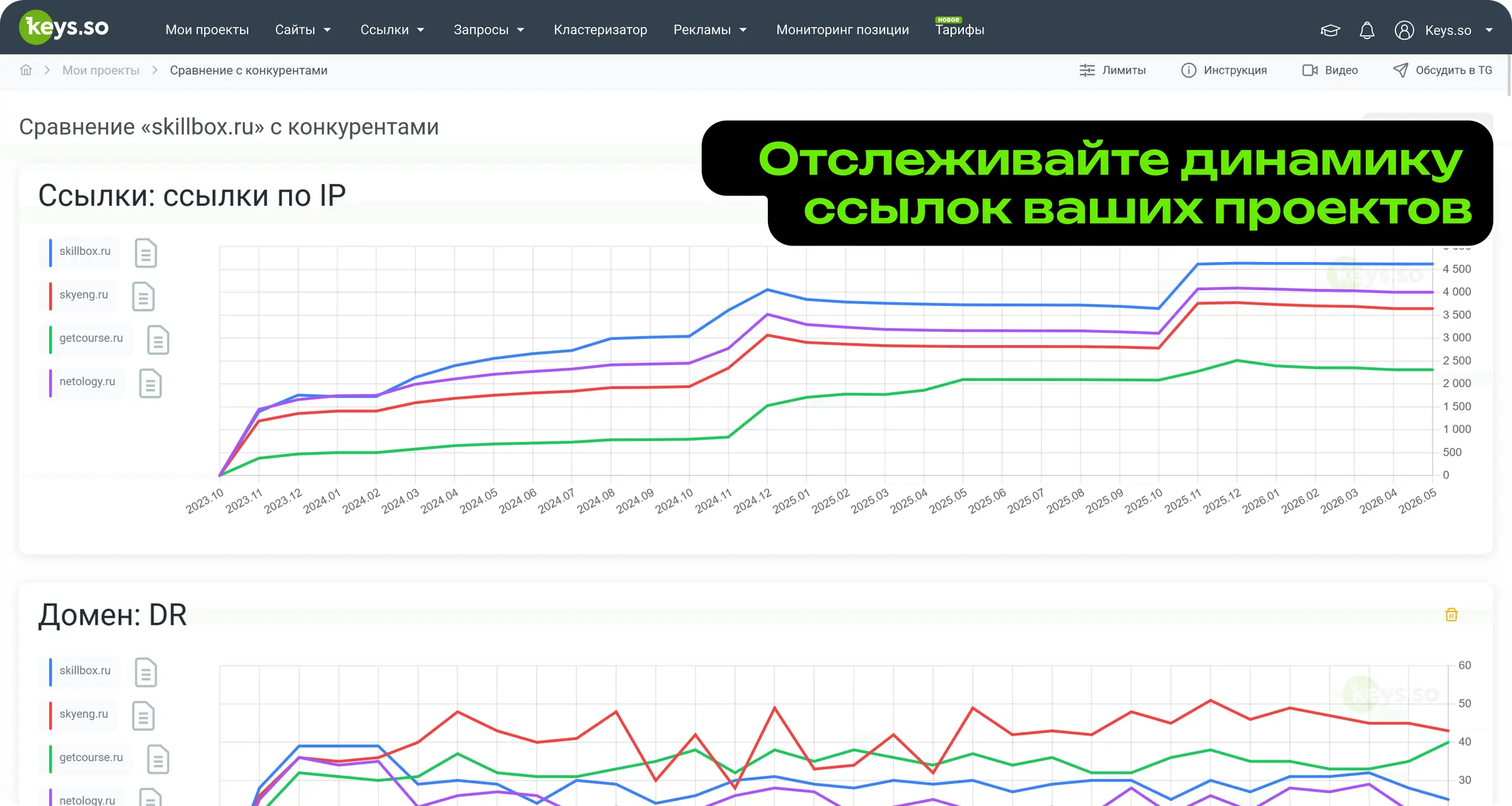1512x806 pixels.
Task: Click the home breadcrumb icon
Action: pos(26,70)
